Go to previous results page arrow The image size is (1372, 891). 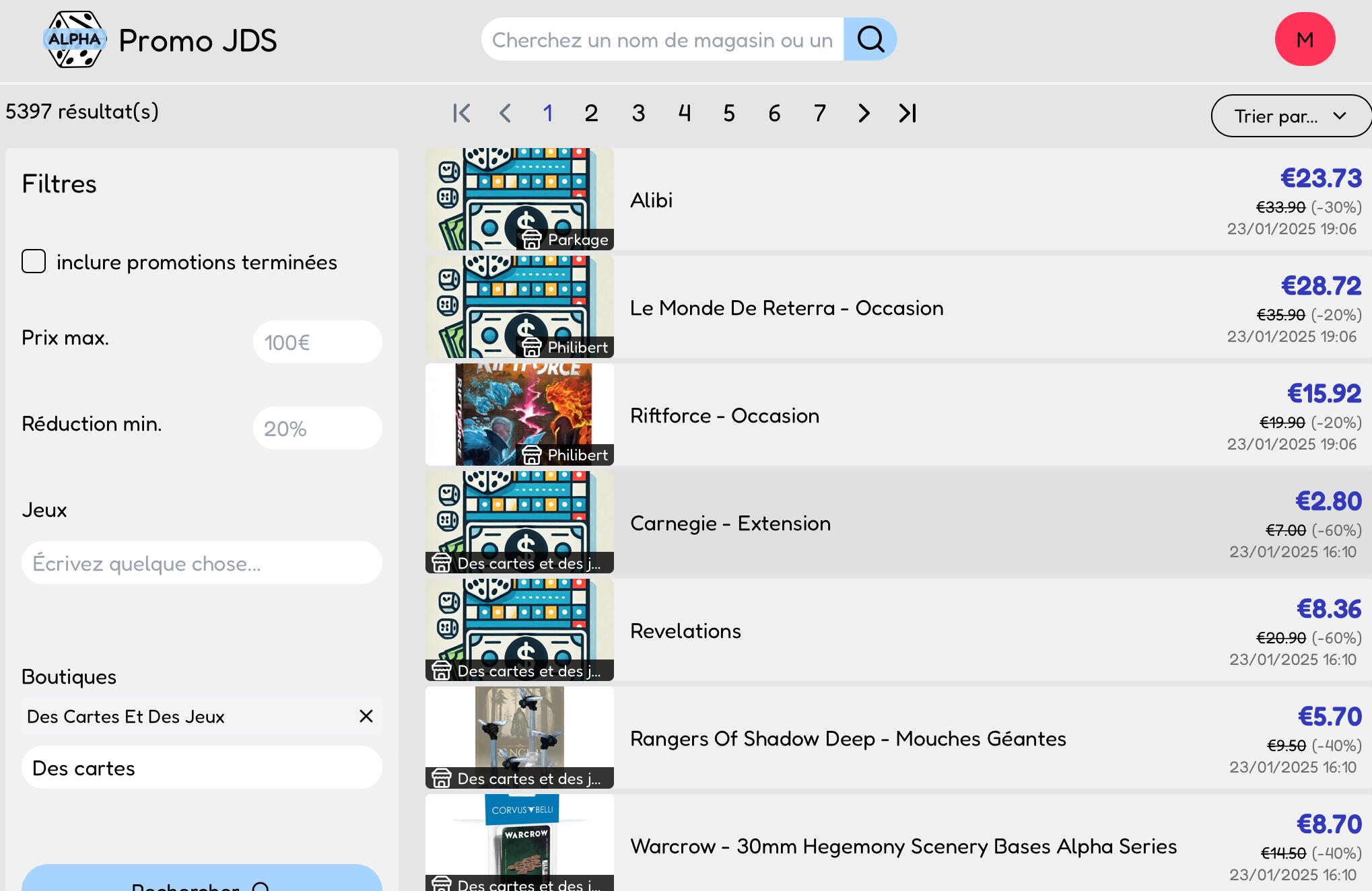[x=506, y=113]
